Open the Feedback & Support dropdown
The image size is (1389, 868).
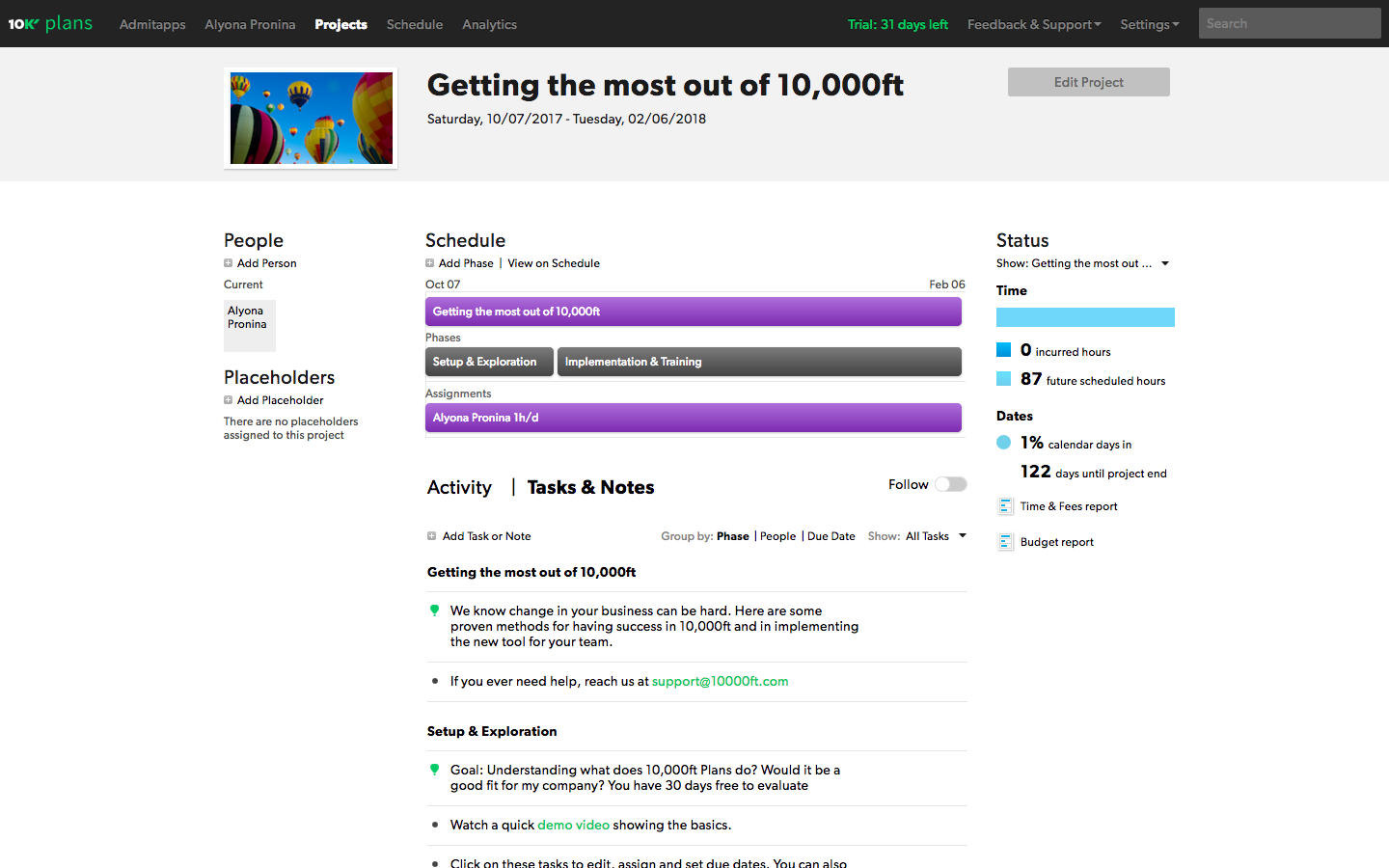(1034, 24)
